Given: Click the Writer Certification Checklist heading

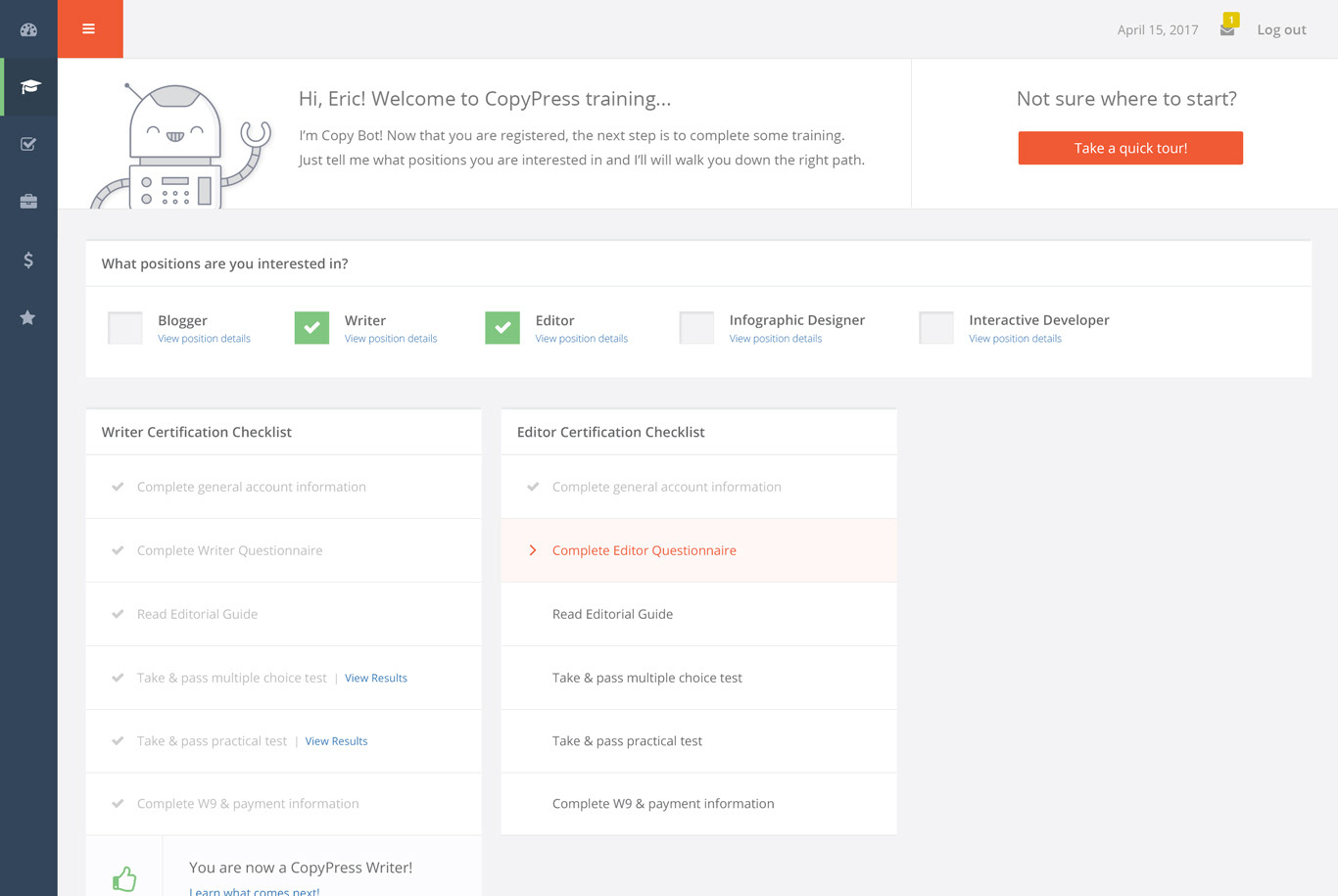Looking at the screenshot, I should (197, 432).
